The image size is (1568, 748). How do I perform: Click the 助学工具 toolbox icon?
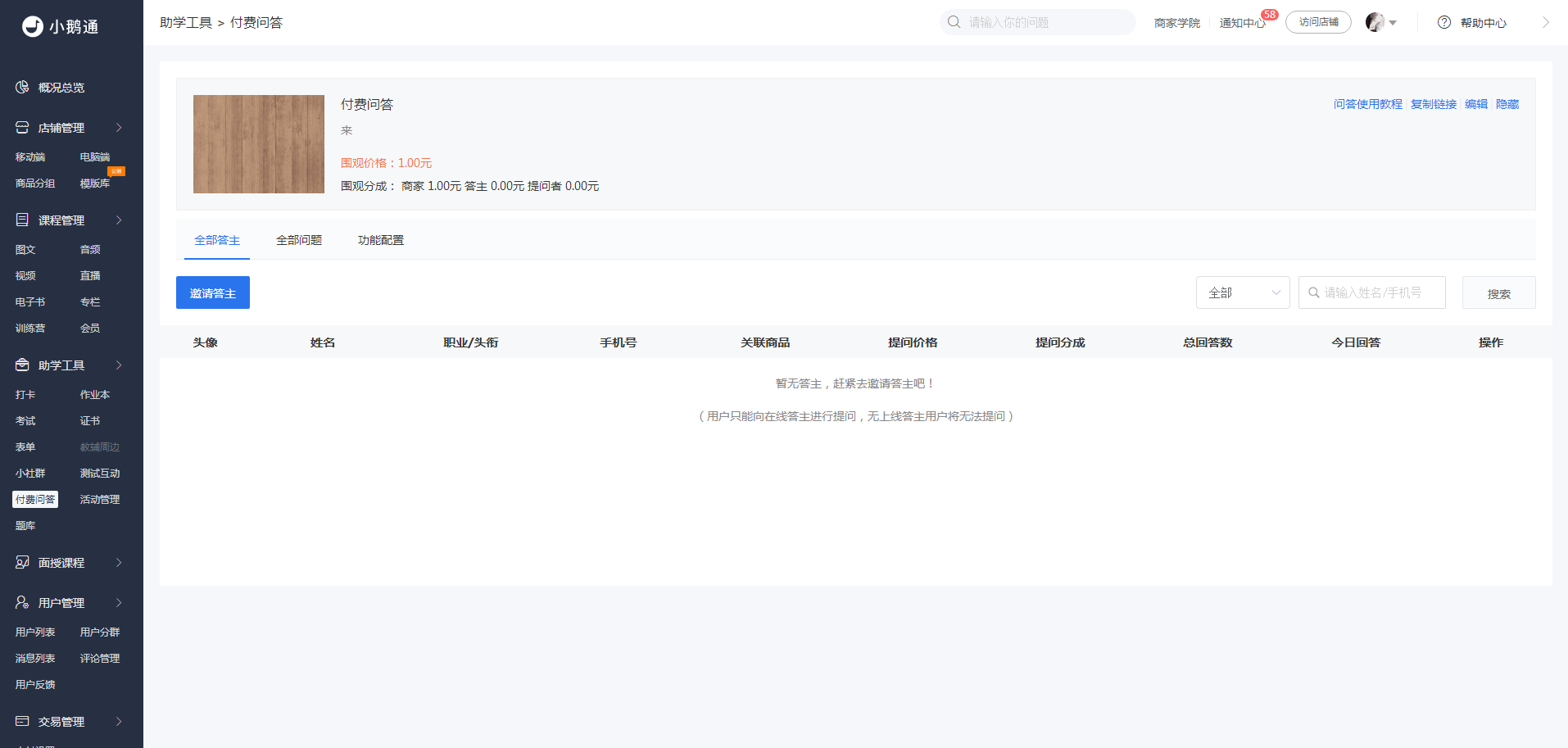pos(22,365)
